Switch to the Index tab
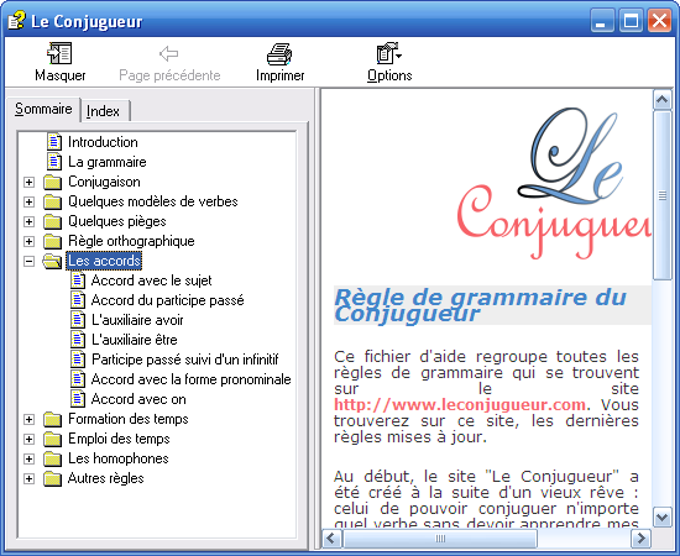The width and height of the screenshot is (680, 556). (104, 111)
